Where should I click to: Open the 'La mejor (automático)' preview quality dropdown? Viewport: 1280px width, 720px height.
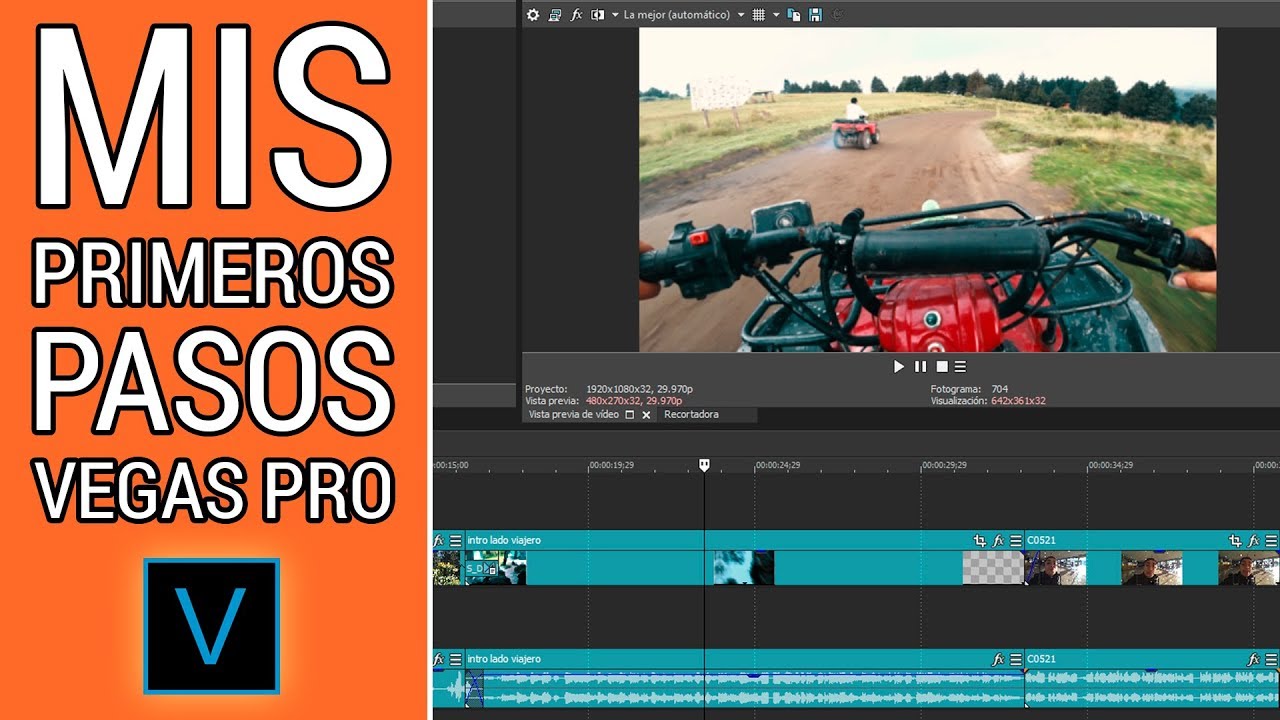pos(684,15)
